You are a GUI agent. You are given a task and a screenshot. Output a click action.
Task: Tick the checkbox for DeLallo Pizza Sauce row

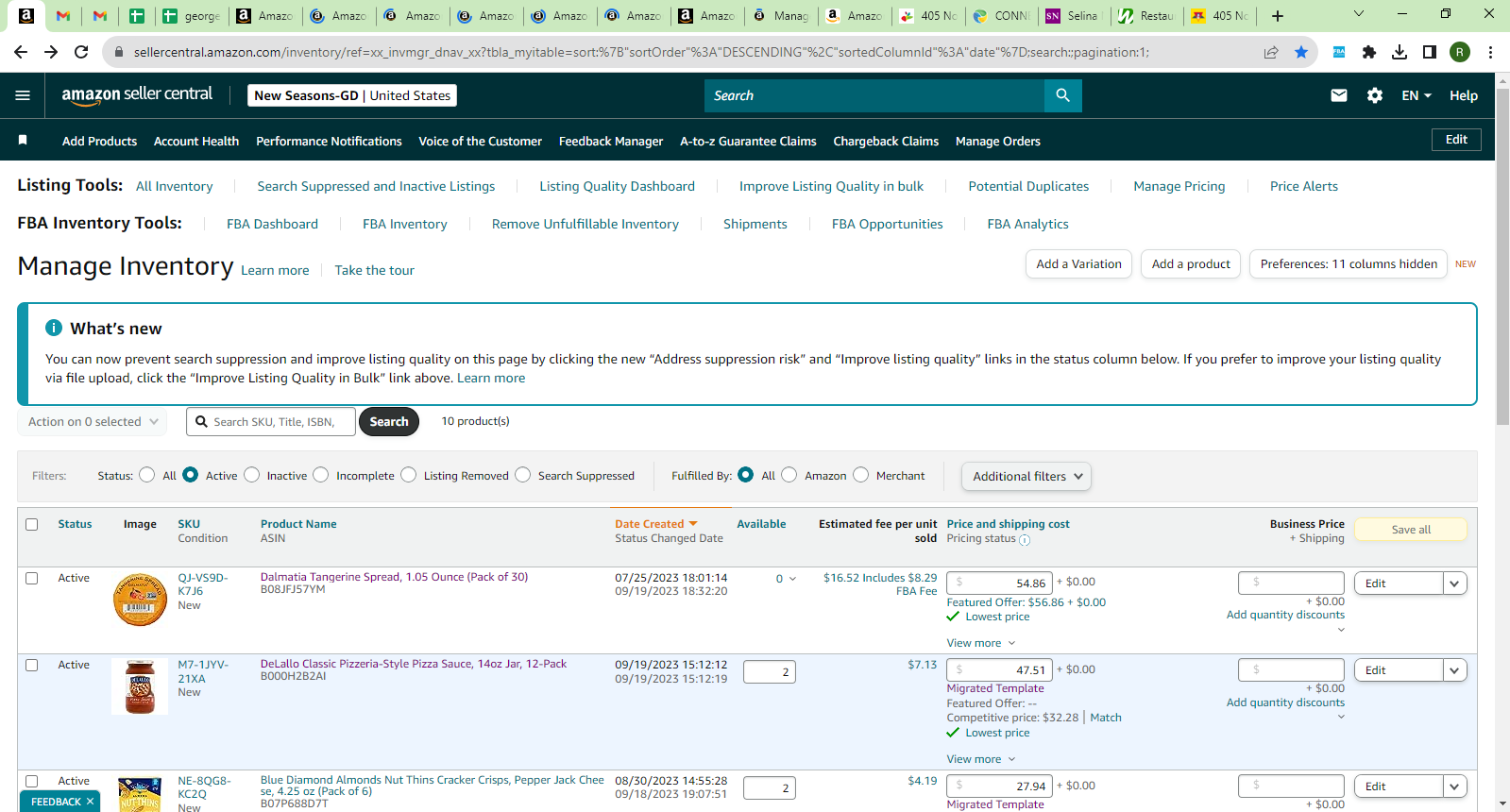(32, 665)
